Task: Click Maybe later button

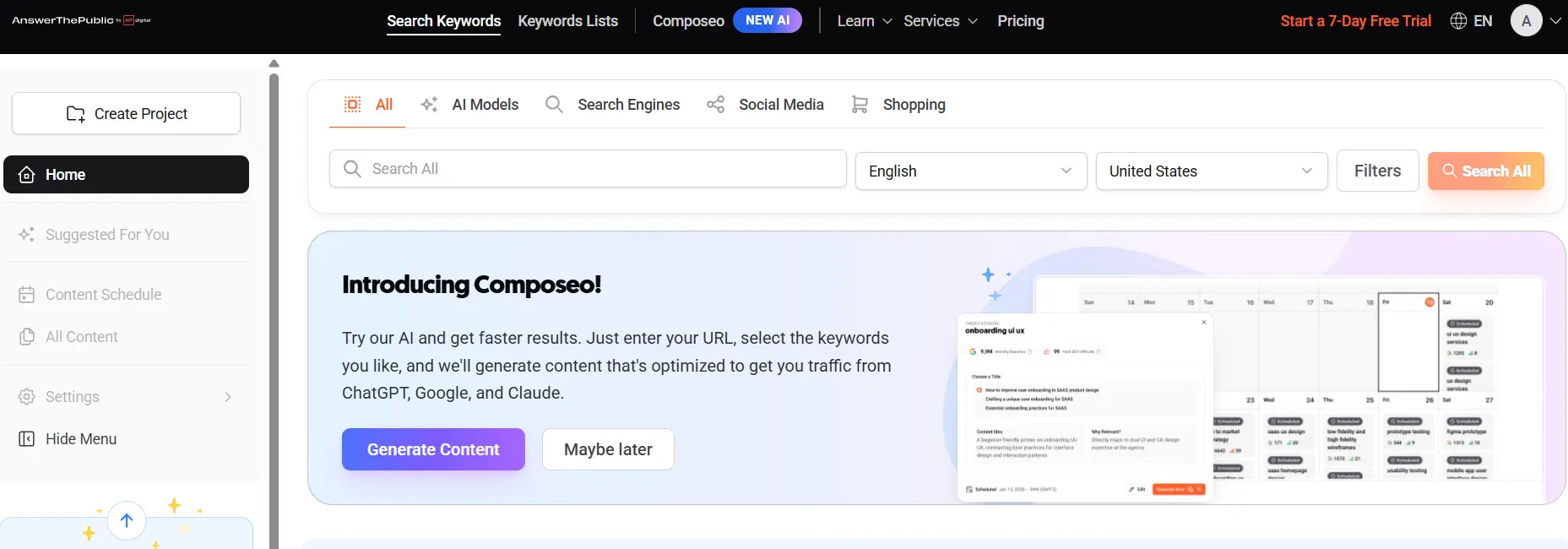Action: click(x=608, y=449)
